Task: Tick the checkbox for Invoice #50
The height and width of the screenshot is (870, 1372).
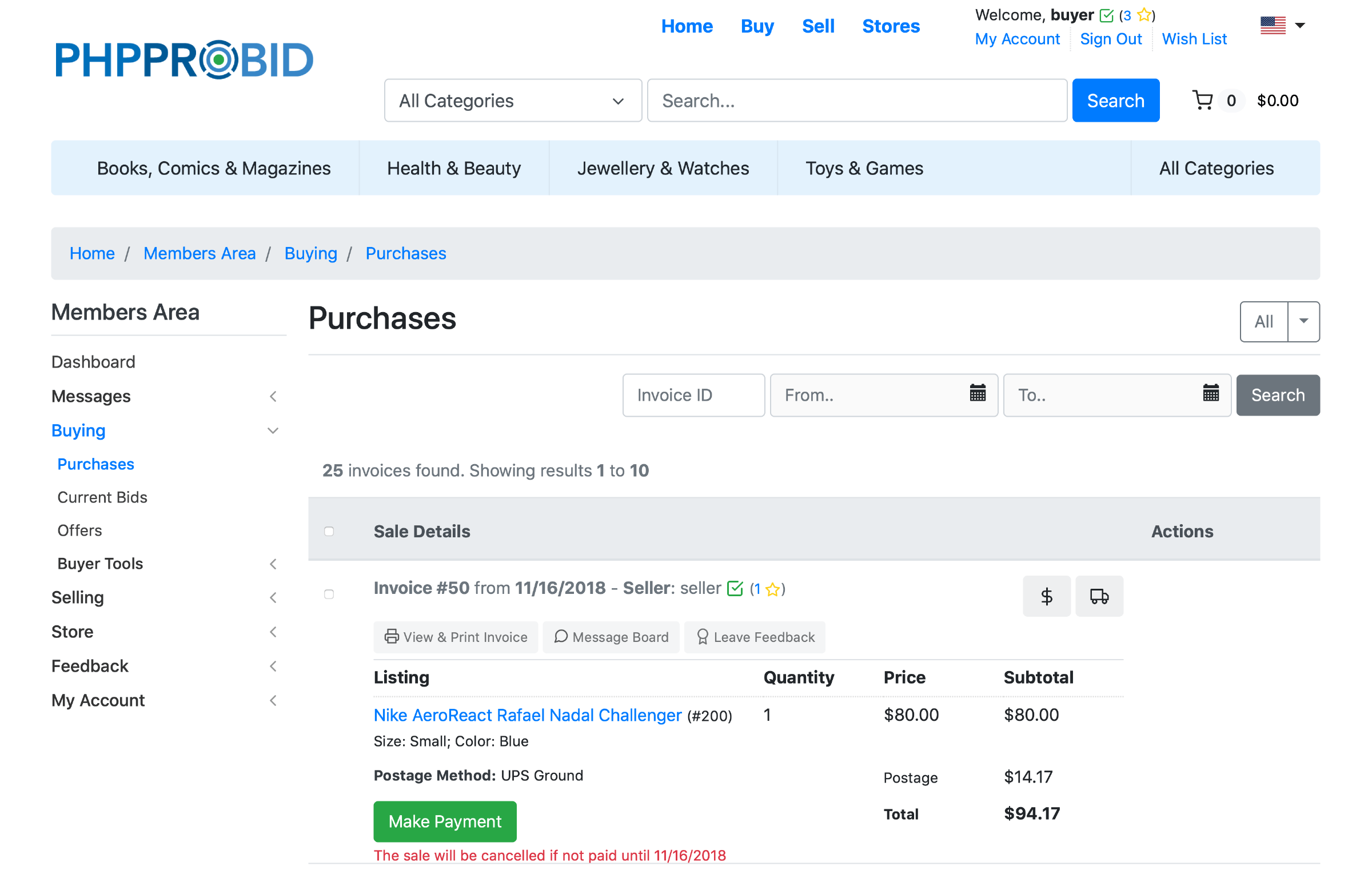Action: point(329,594)
